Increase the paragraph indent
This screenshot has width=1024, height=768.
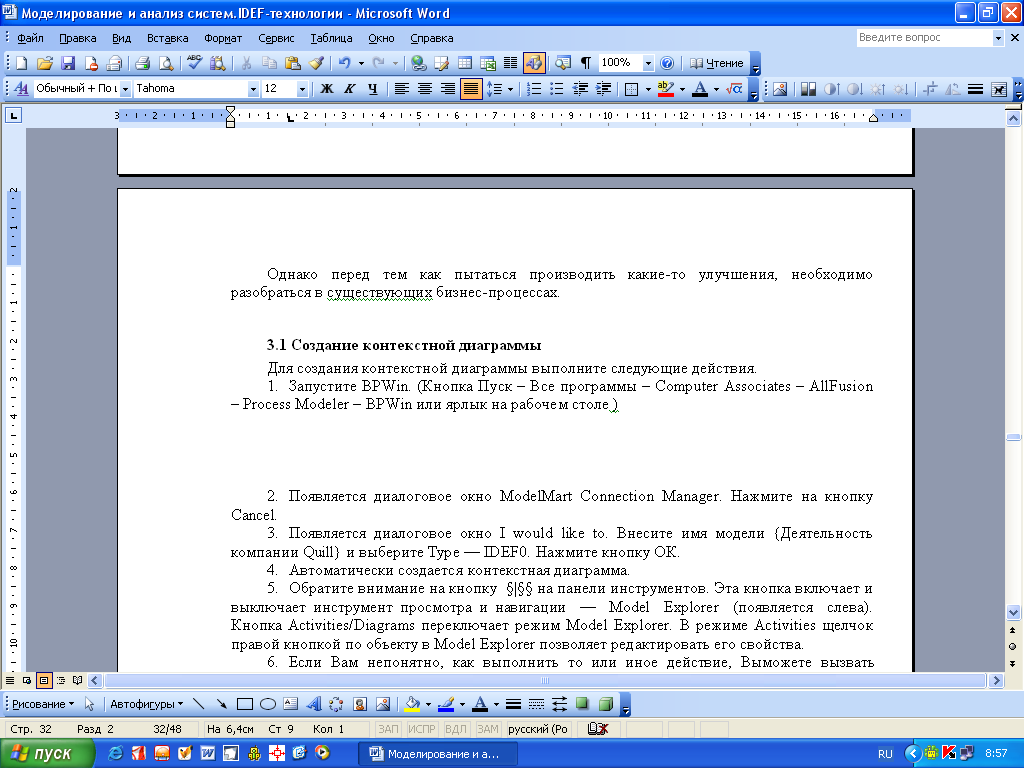pyautogui.click(x=603, y=89)
